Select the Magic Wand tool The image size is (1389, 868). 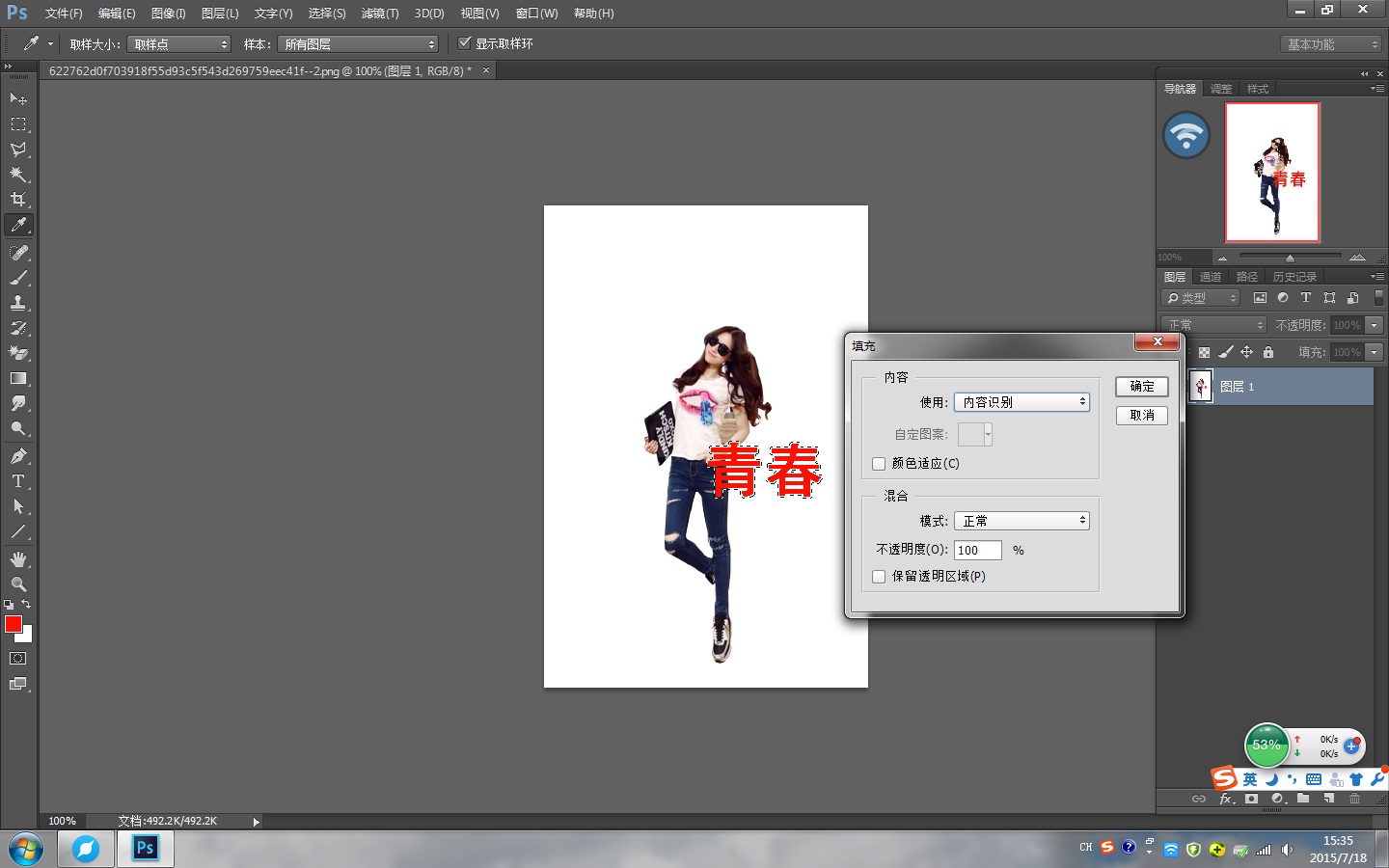click(18, 175)
